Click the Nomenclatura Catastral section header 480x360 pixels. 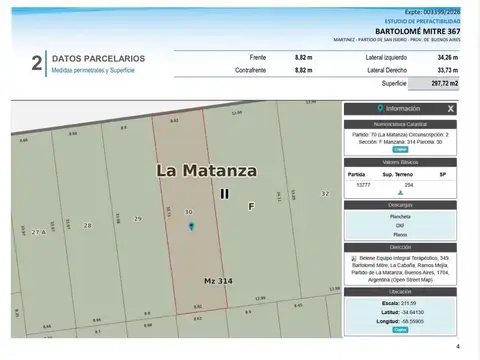point(400,124)
